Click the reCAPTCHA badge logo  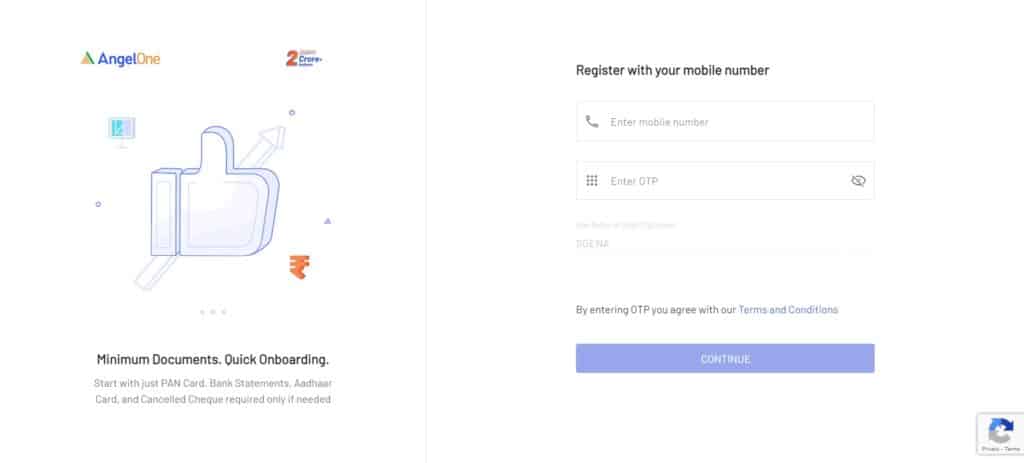(x=1000, y=430)
